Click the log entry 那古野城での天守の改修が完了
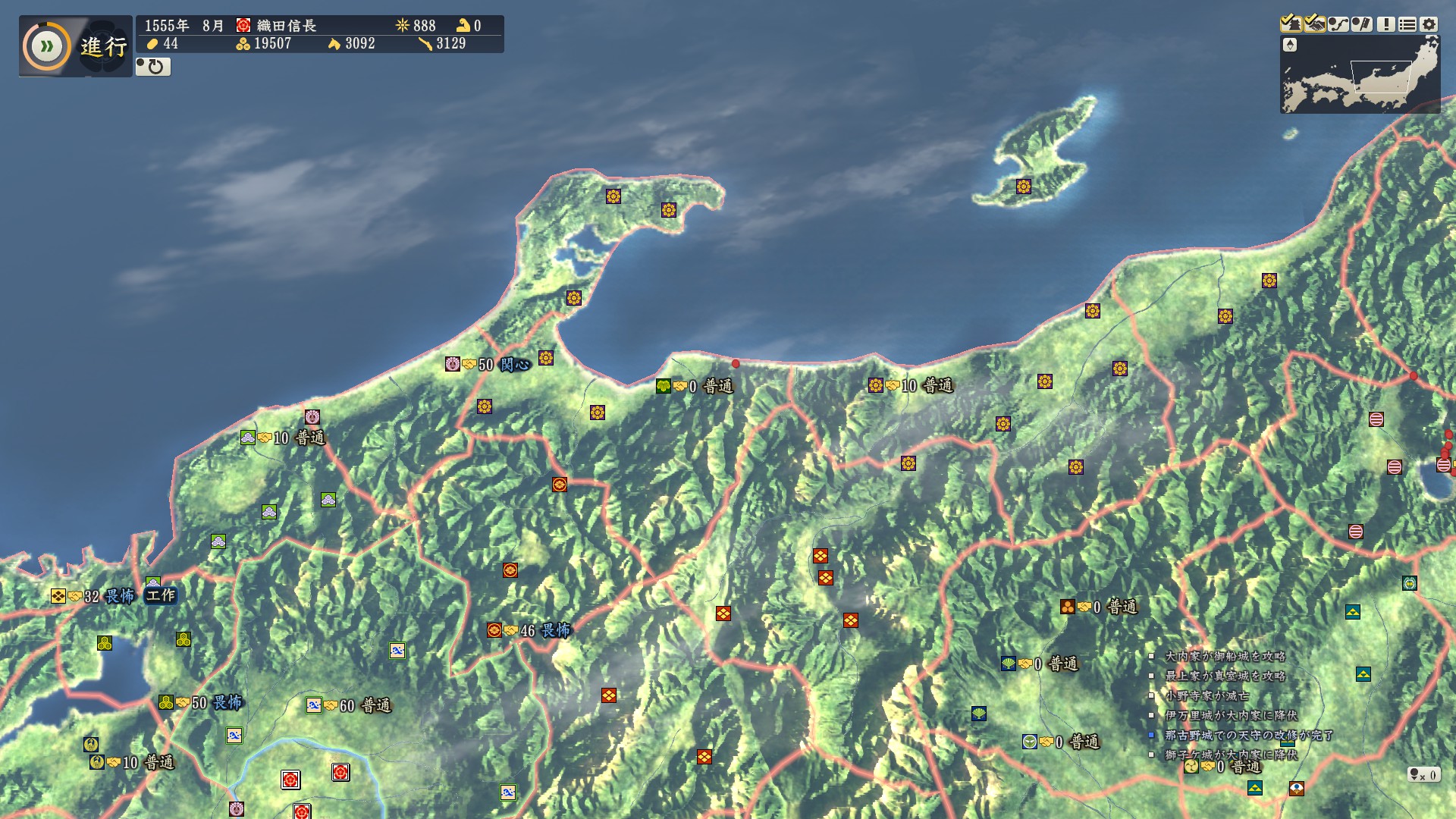This screenshot has width=1456, height=819. (x=1249, y=735)
